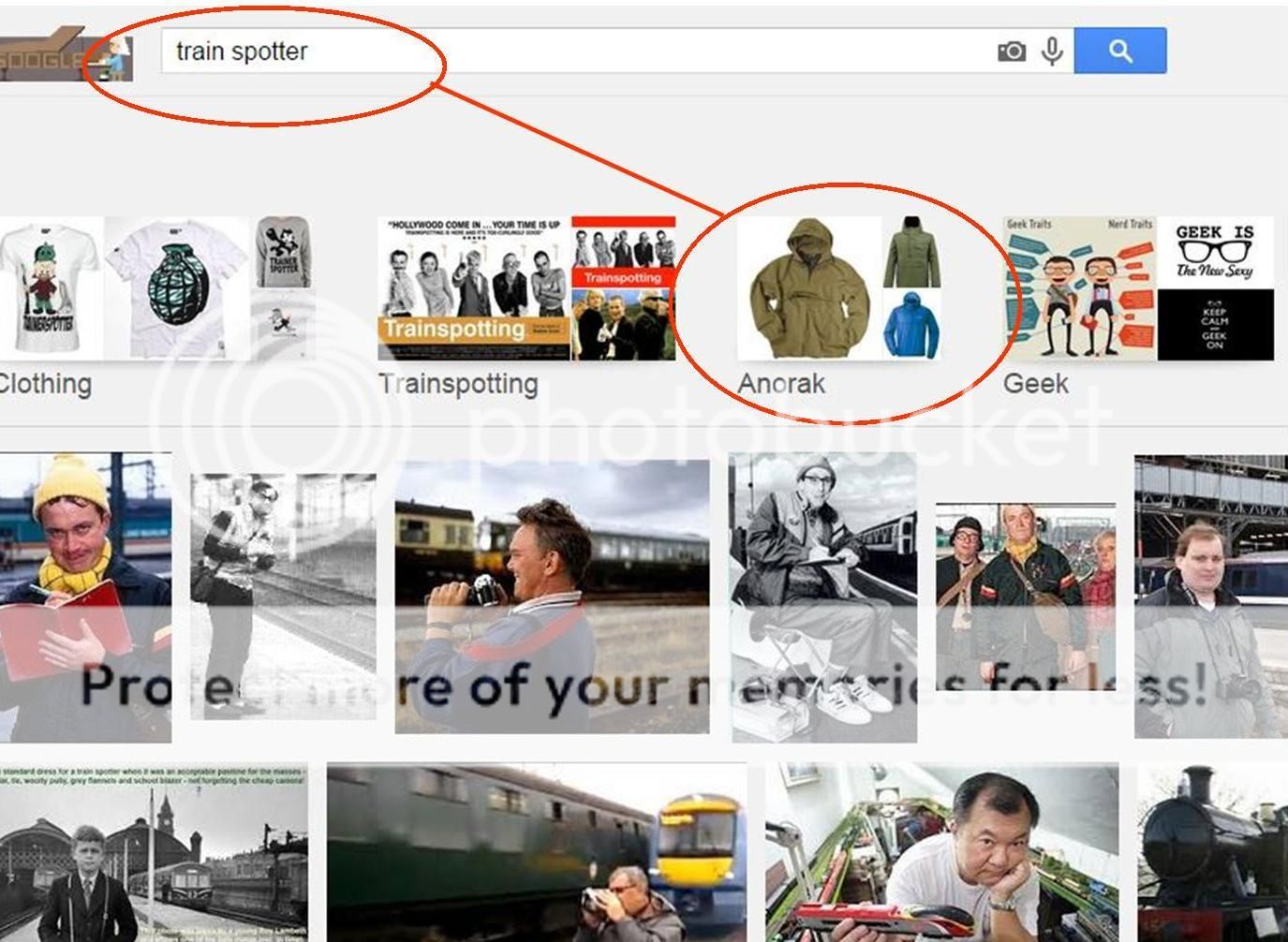Click the Geek Traits cartoon infographic thumbnail
Viewport: 1288px width, 942px height.
coord(1079,288)
